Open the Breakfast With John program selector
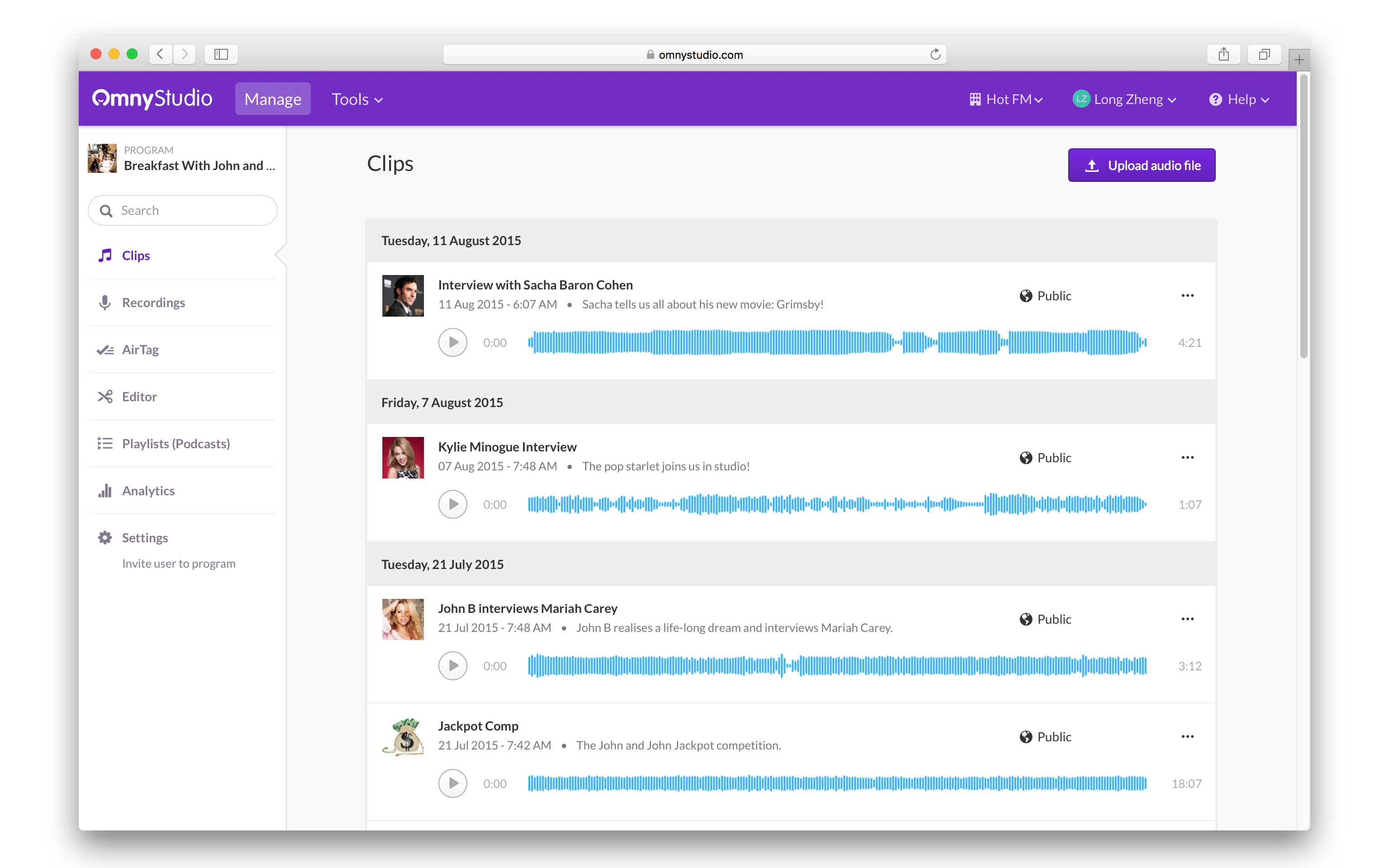The height and width of the screenshot is (868, 1389). [182, 158]
